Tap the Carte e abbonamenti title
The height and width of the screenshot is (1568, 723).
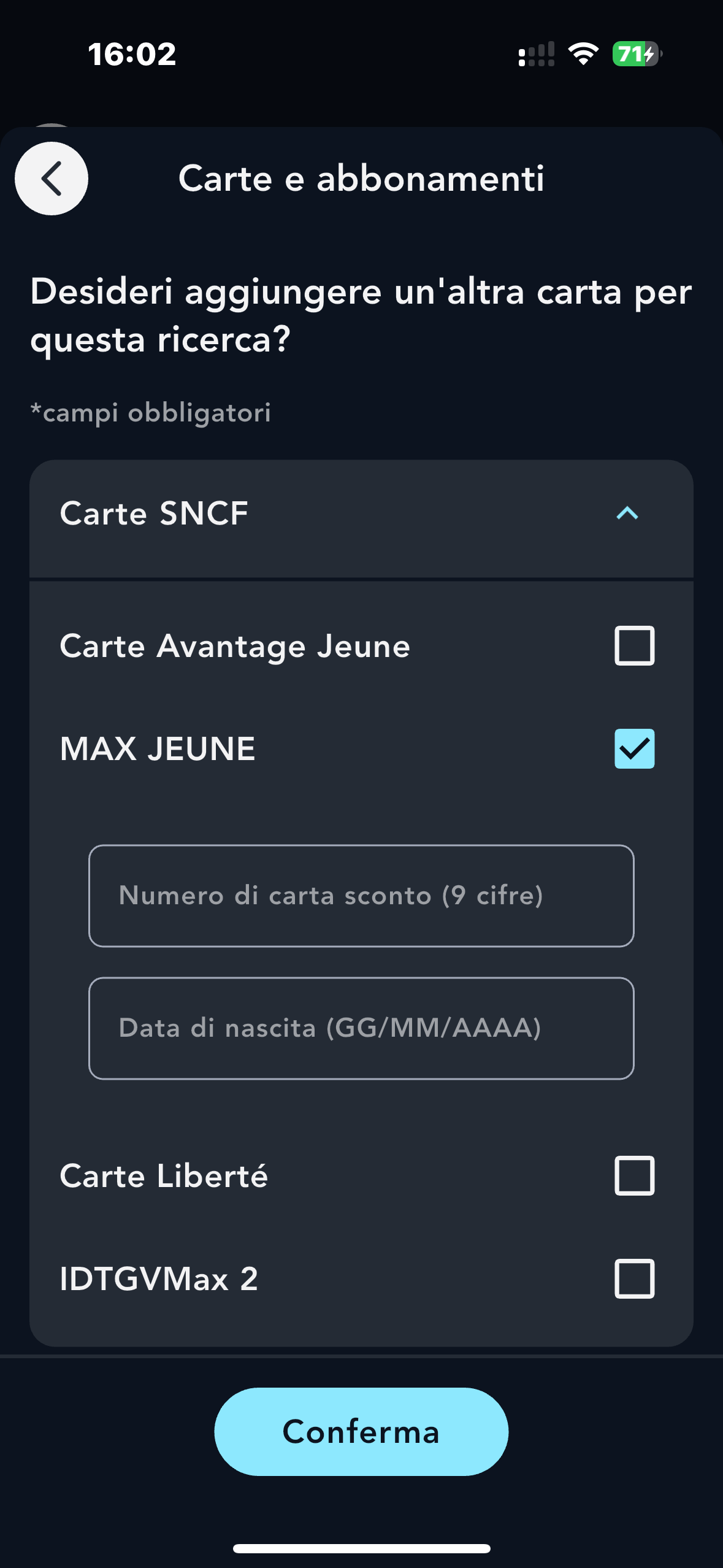coord(361,179)
